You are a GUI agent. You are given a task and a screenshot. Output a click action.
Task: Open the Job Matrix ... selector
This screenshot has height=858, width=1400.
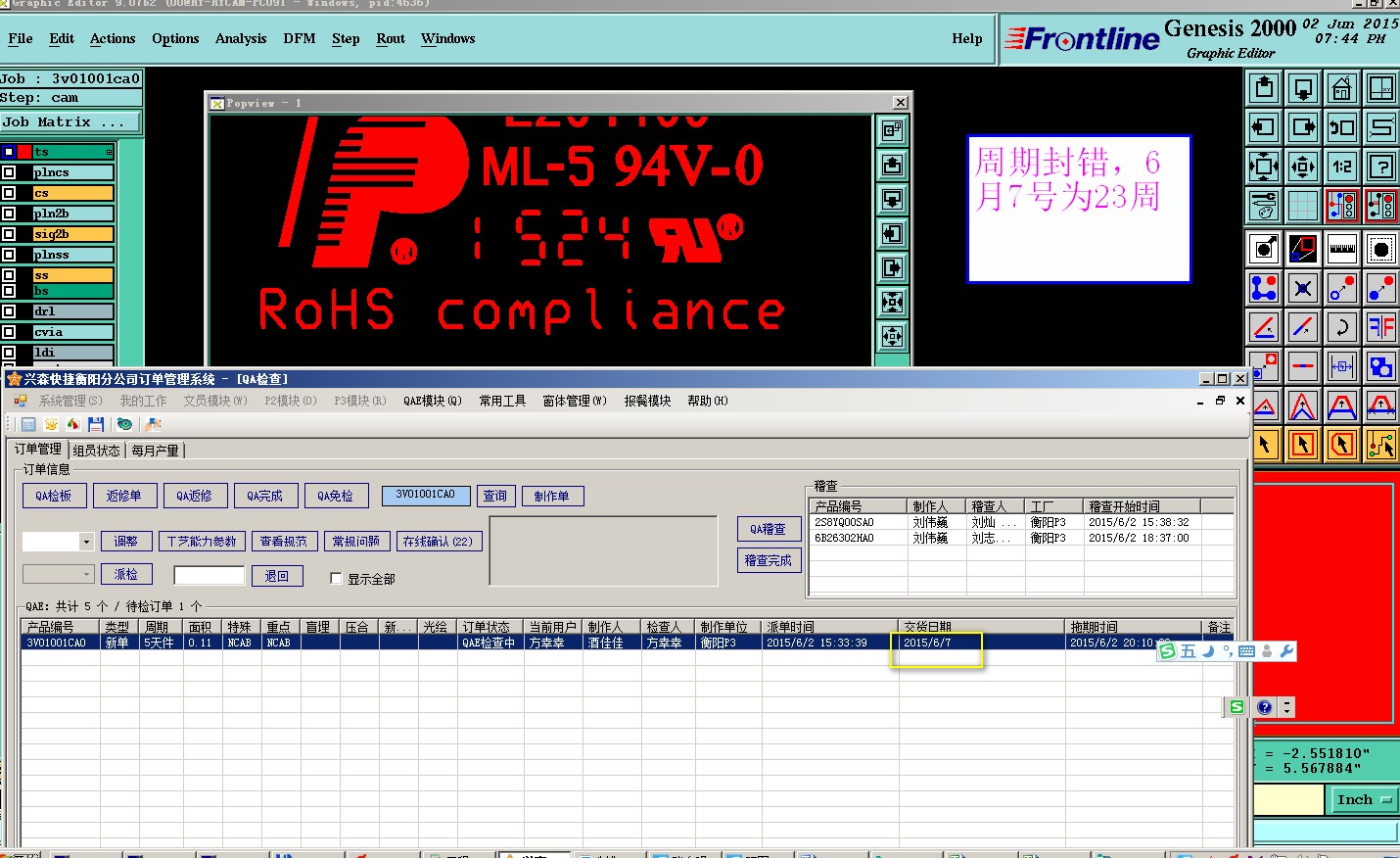(x=70, y=122)
